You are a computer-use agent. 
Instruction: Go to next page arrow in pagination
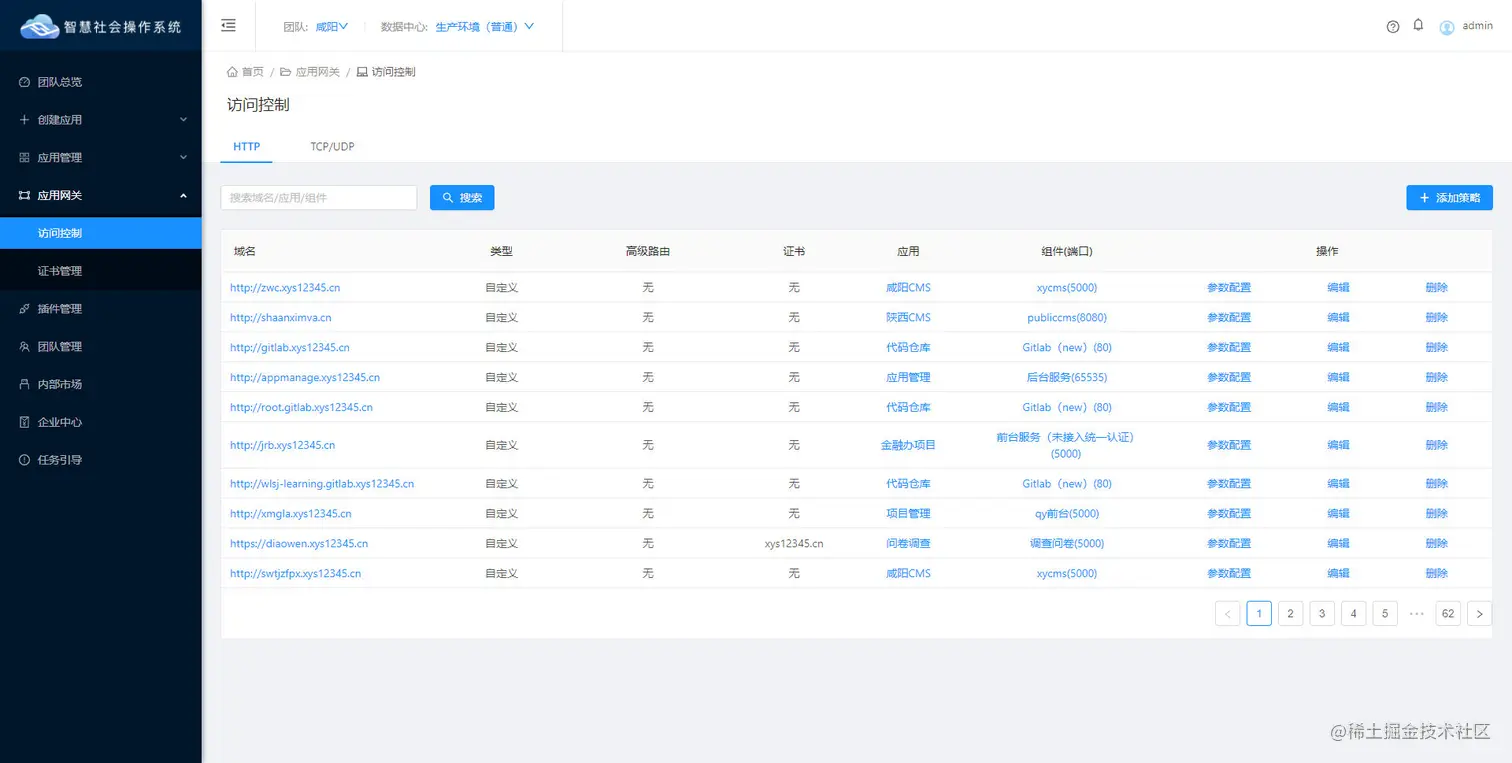click(x=1480, y=613)
